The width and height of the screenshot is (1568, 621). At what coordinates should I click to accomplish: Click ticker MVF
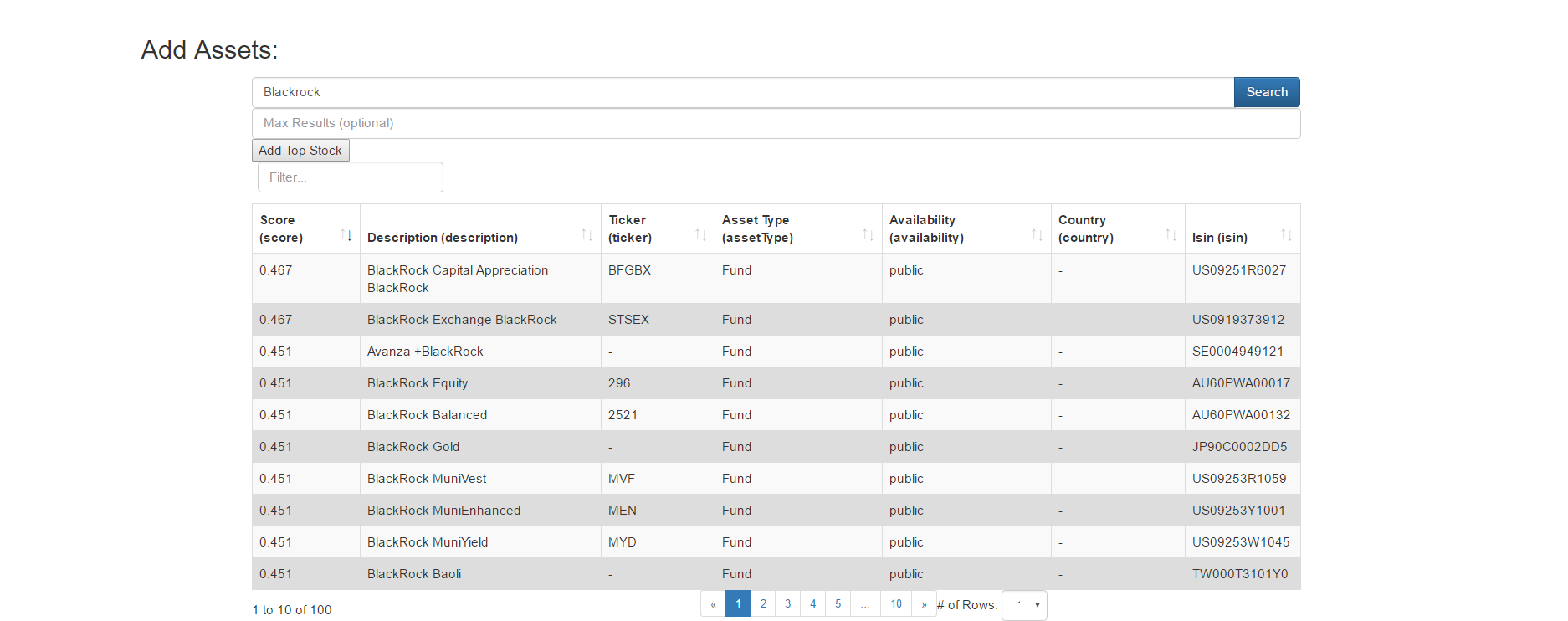[622, 479]
